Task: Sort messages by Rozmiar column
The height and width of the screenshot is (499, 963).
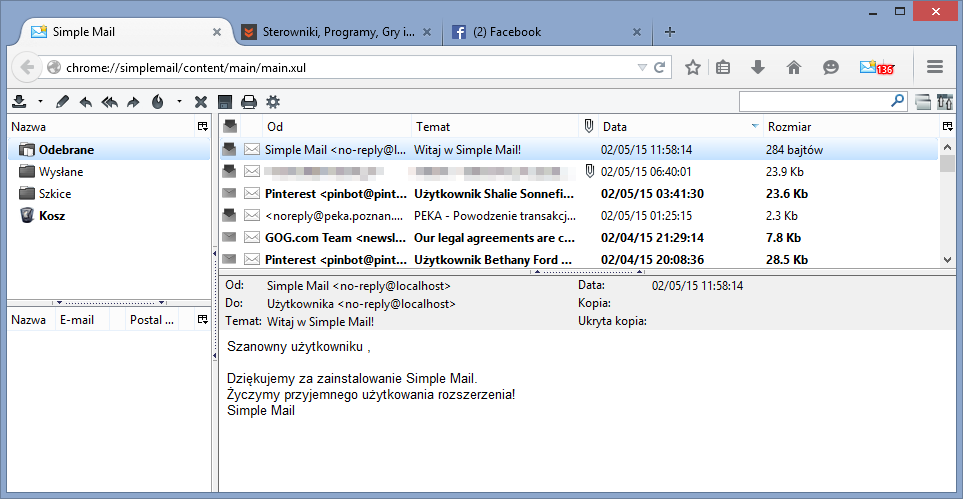Action: pyautogui.click(x=851, y=127)
